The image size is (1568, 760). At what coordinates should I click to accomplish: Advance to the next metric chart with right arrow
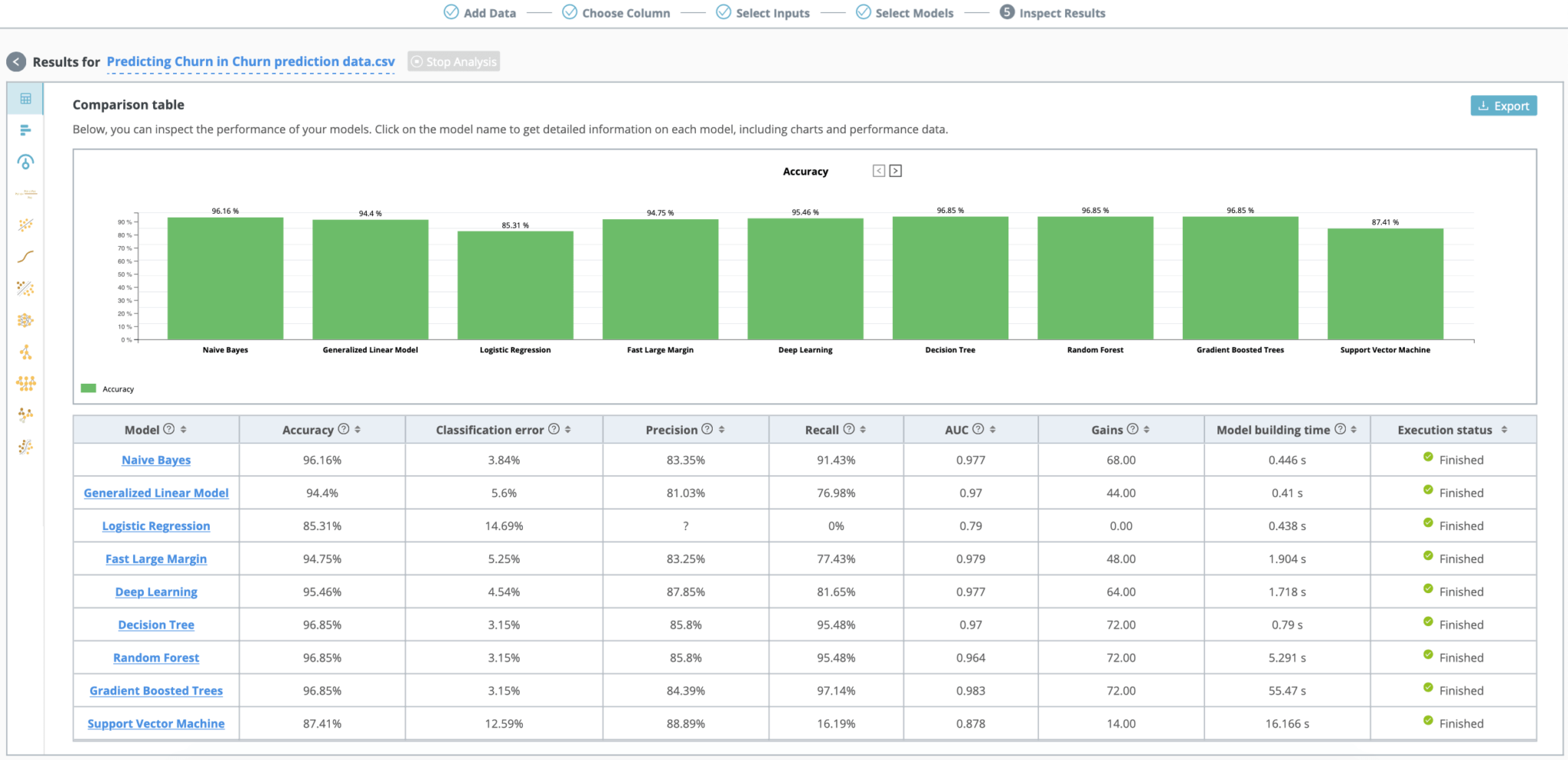[896, 170]
